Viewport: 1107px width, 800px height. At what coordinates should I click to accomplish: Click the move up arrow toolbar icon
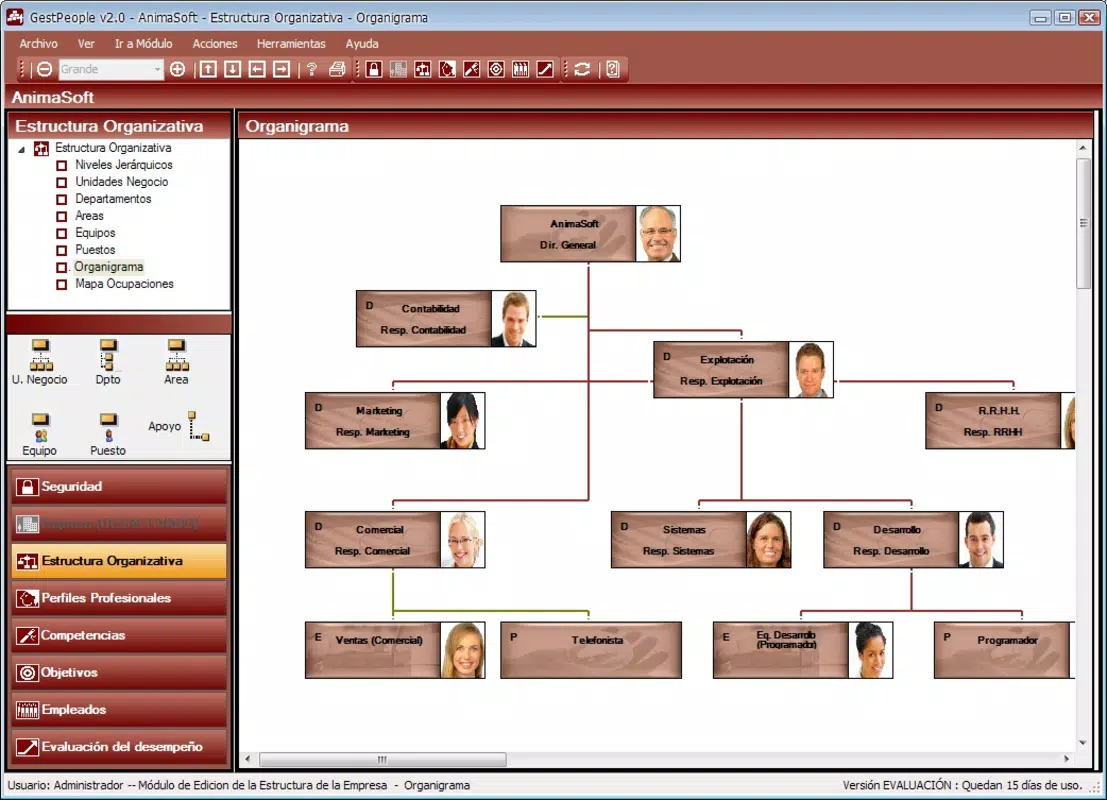click(x=208, y=69)
